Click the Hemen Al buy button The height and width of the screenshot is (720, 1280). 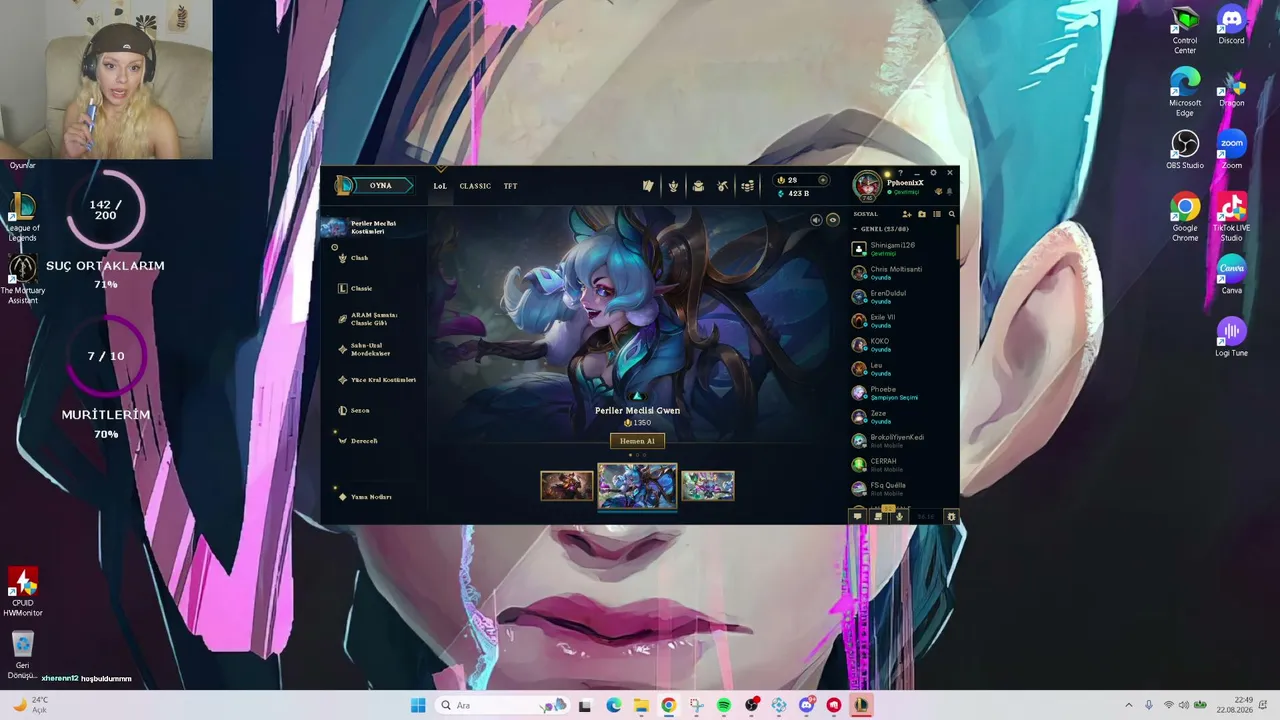click(x=637, y=441)
